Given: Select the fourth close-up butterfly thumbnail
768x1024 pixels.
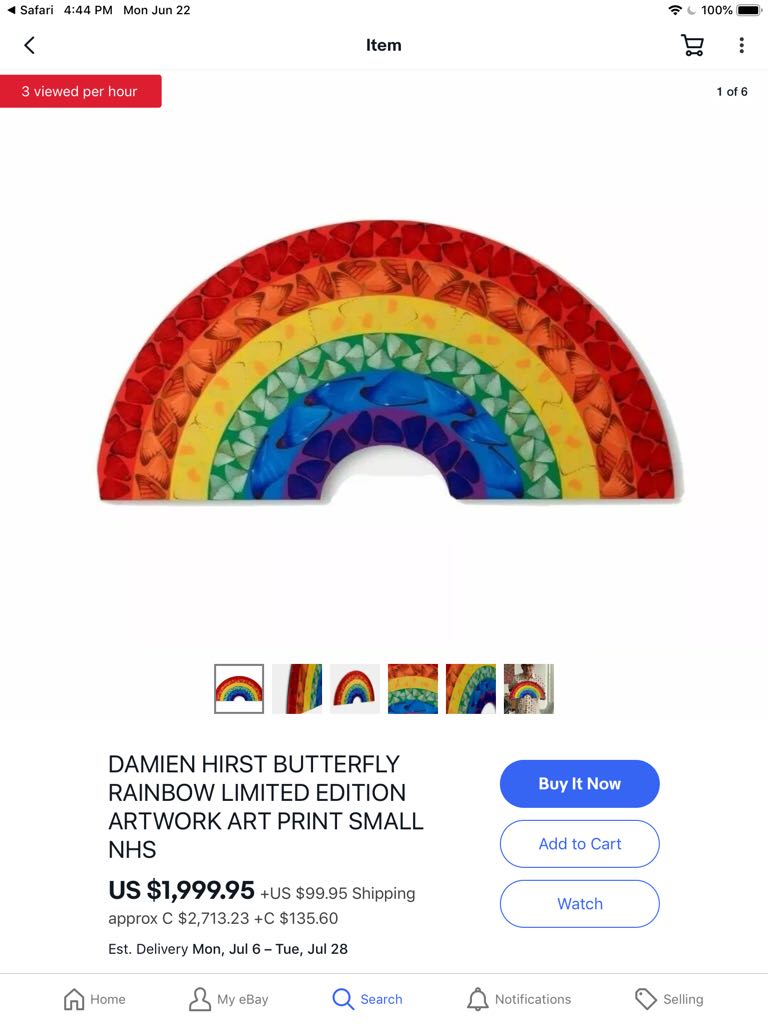Looking at the screenshot, I should pos(413,689).
